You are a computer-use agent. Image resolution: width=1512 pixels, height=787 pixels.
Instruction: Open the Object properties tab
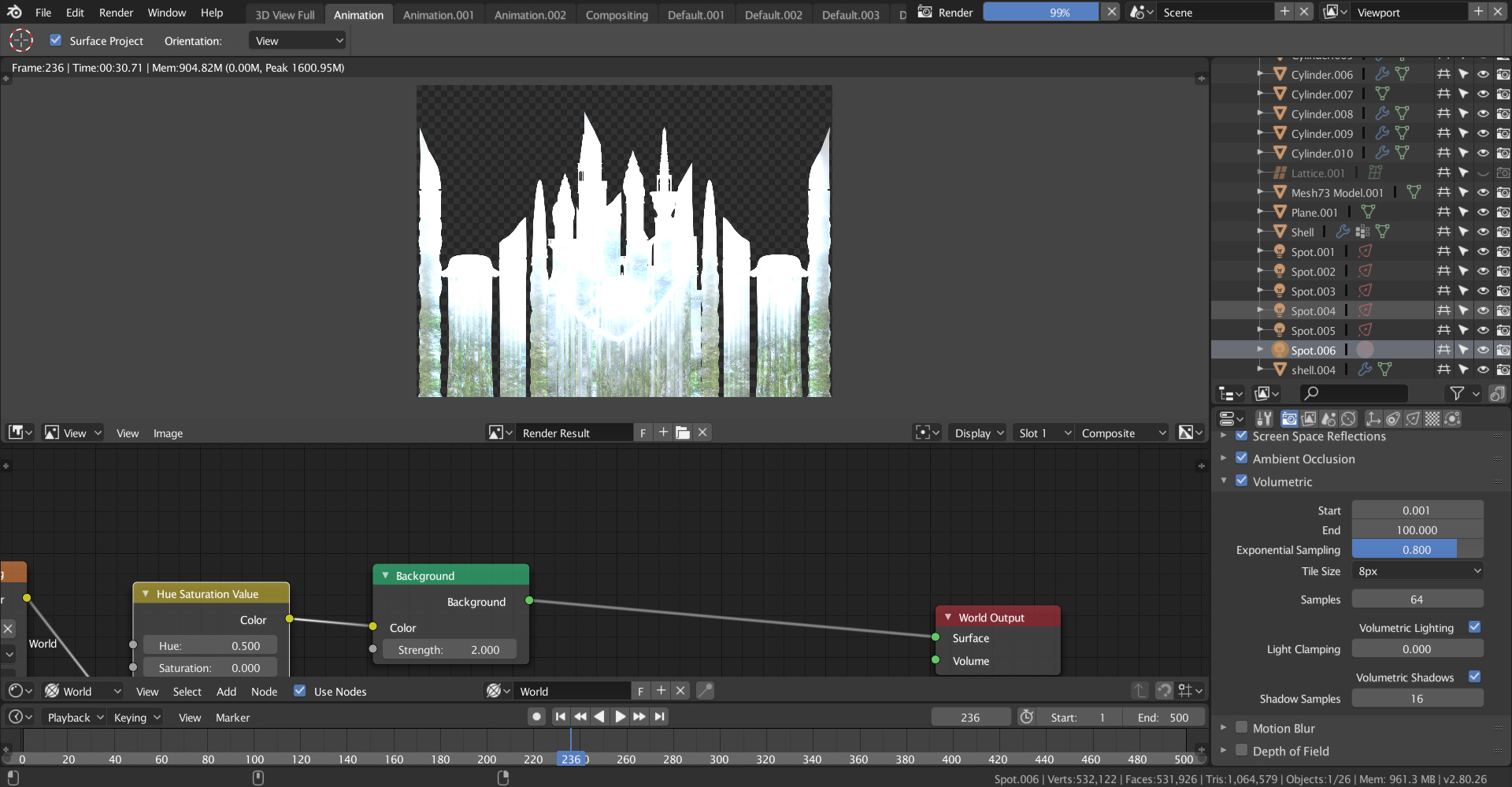[1373, 418]
